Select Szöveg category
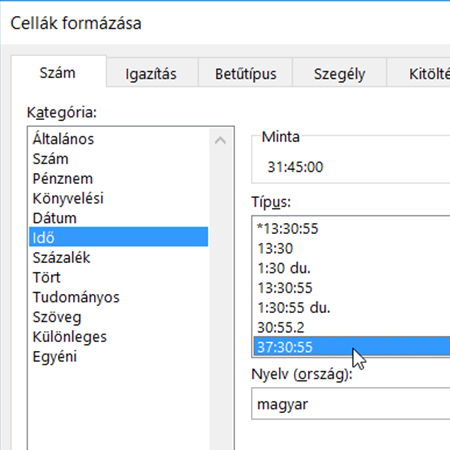Screen dimensions: 450x450 (x=119, y=317)
